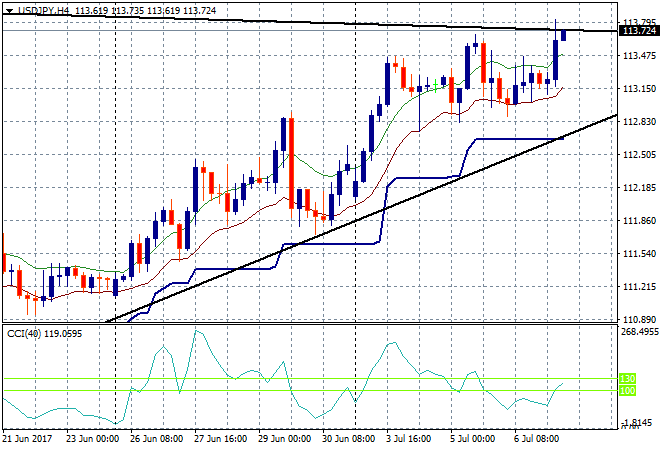Click the 5 Jul 00:00 time label
660x450 pixels.
coord(473,439)
